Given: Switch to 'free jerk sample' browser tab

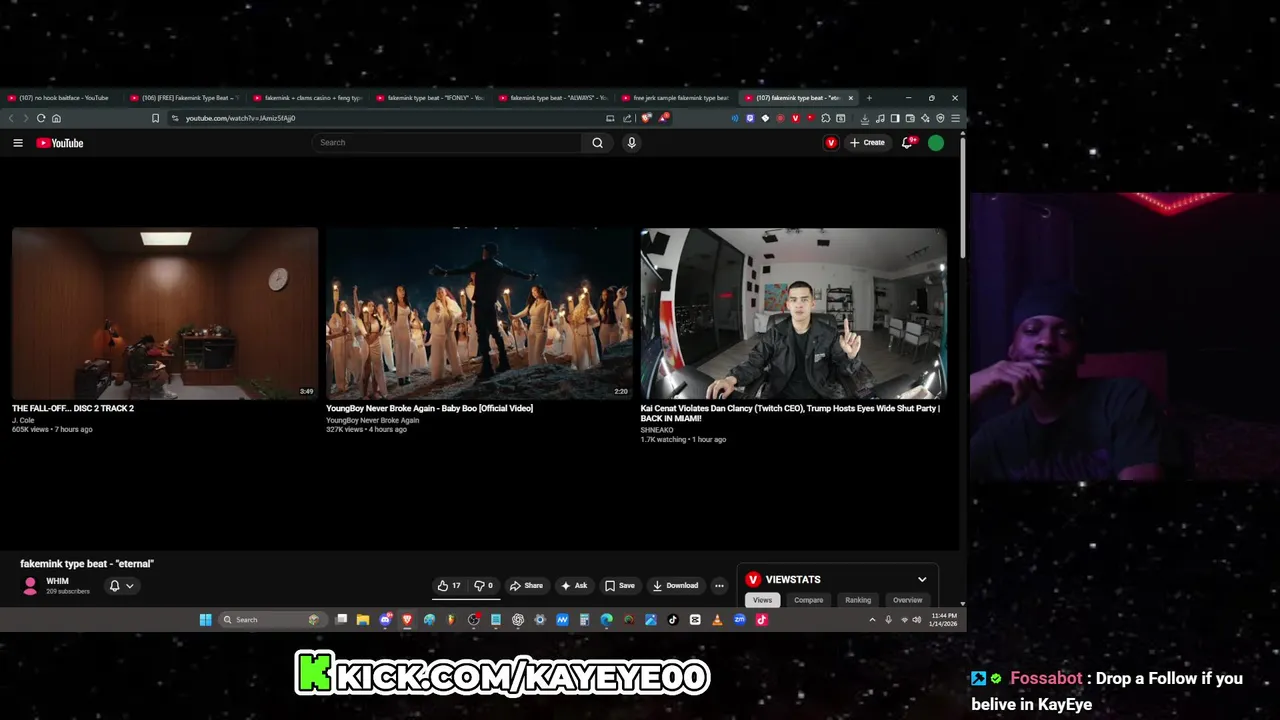Looking at the screenshot, I should pos(677,98).
